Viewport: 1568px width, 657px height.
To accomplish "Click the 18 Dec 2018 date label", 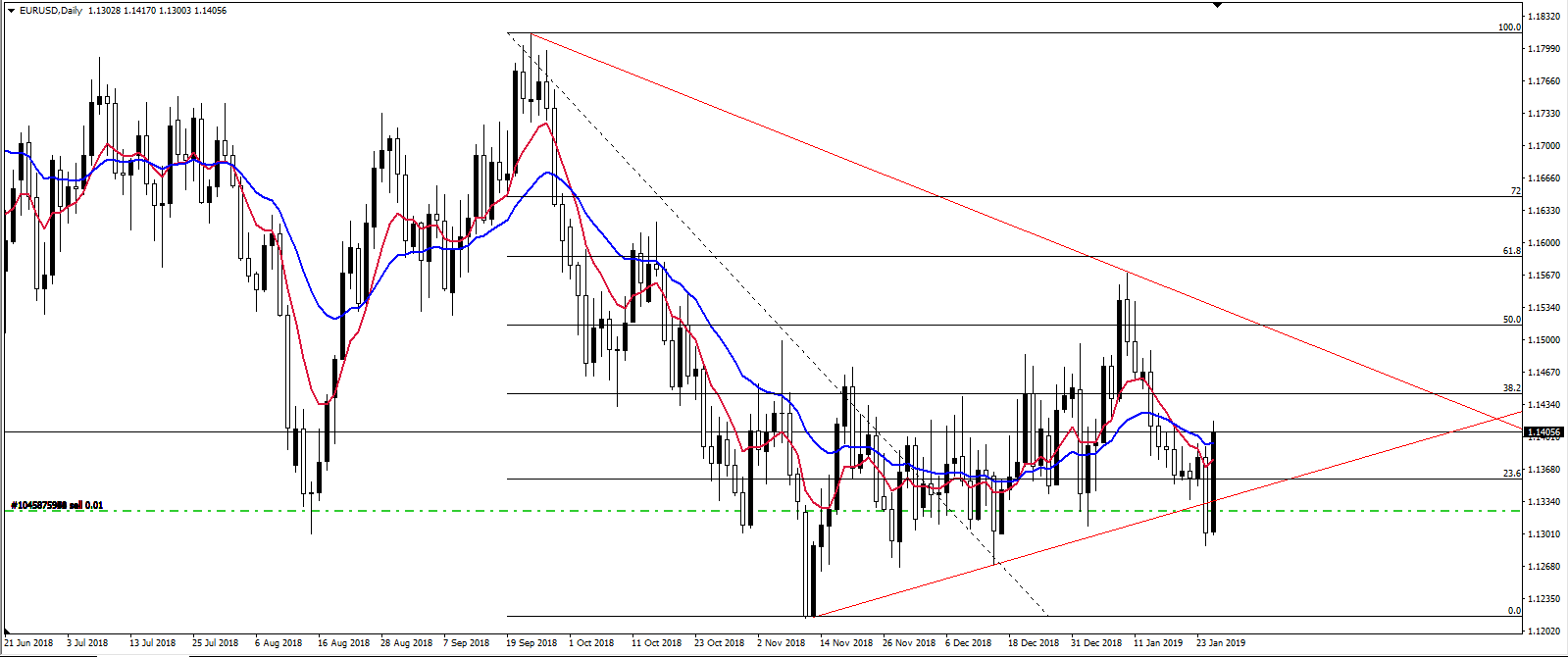I will point(1034,643).
